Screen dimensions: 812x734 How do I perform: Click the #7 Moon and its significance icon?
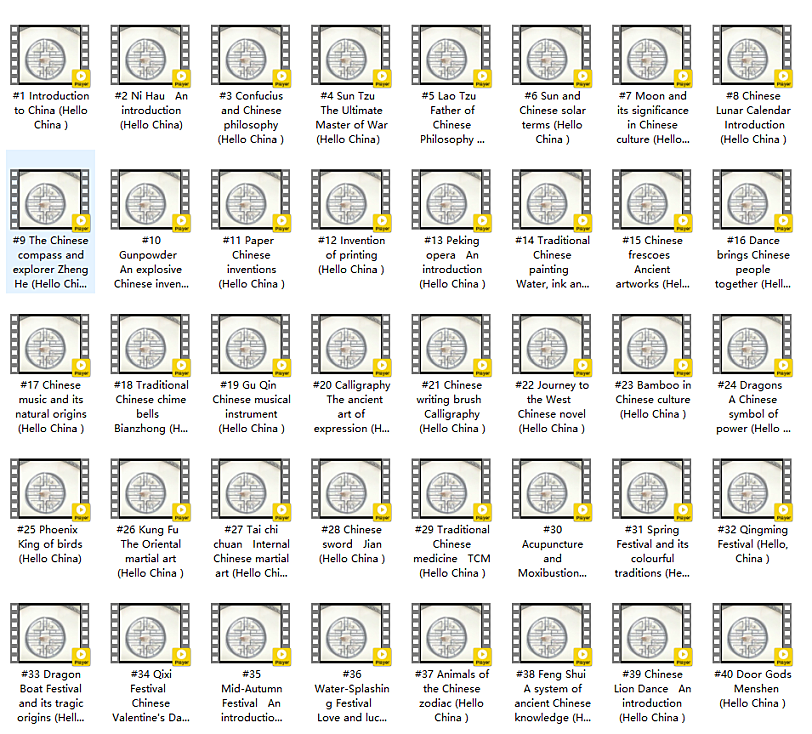652,55
